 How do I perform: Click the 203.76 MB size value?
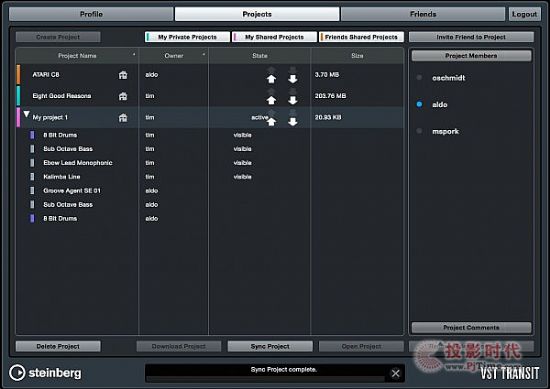[330, 96]
